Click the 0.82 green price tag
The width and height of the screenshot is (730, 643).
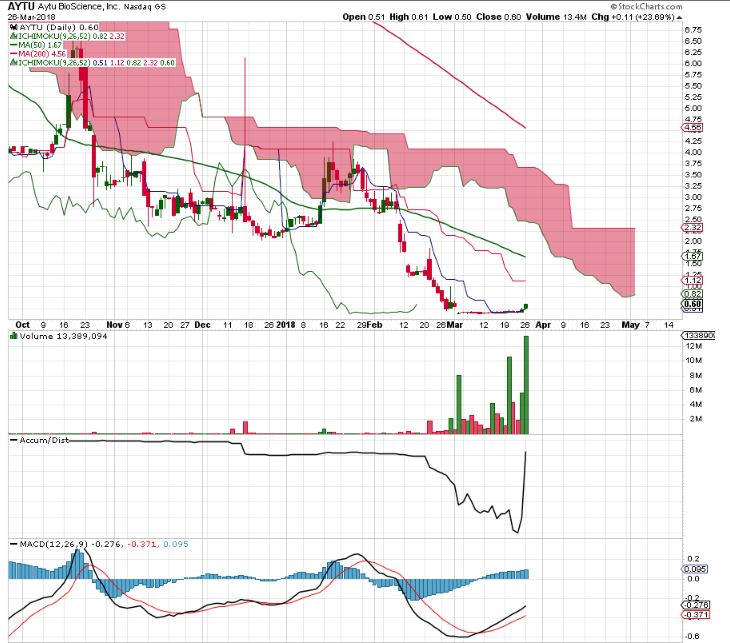pos(692,294)
